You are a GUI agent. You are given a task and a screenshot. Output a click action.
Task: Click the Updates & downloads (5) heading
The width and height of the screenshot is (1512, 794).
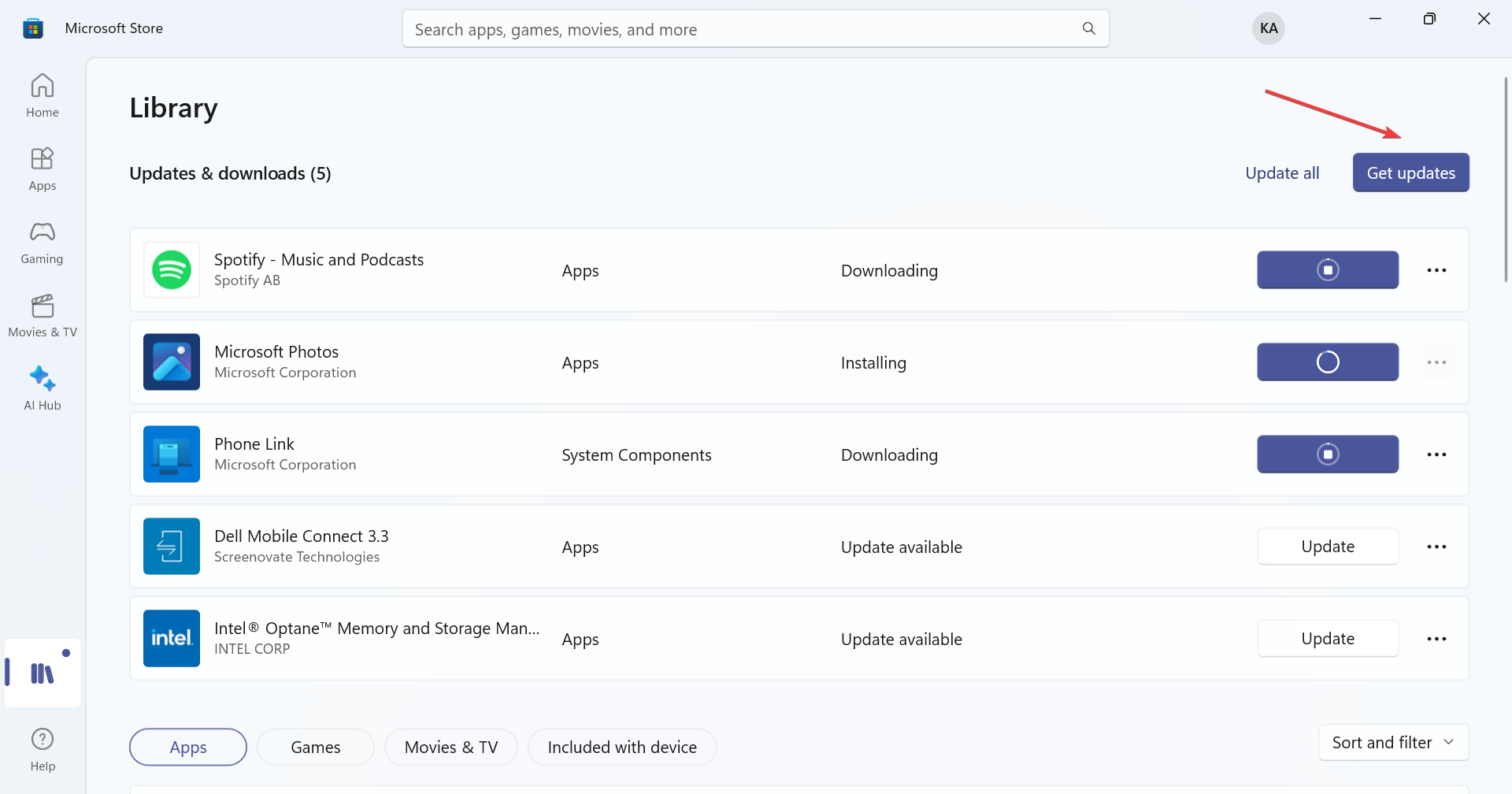(230, 173)
